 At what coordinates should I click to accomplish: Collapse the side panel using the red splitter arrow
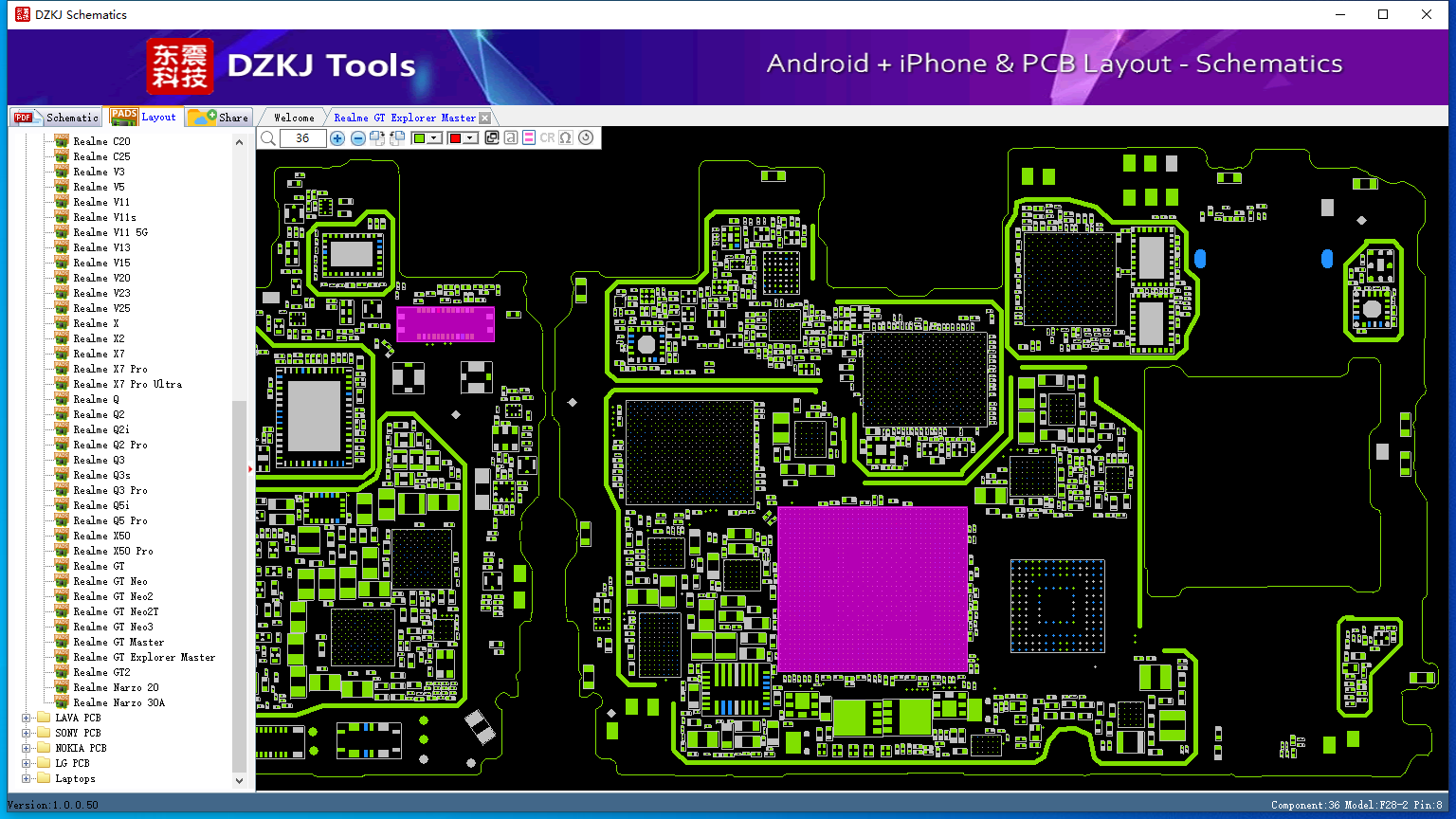[x=251, y=468]
